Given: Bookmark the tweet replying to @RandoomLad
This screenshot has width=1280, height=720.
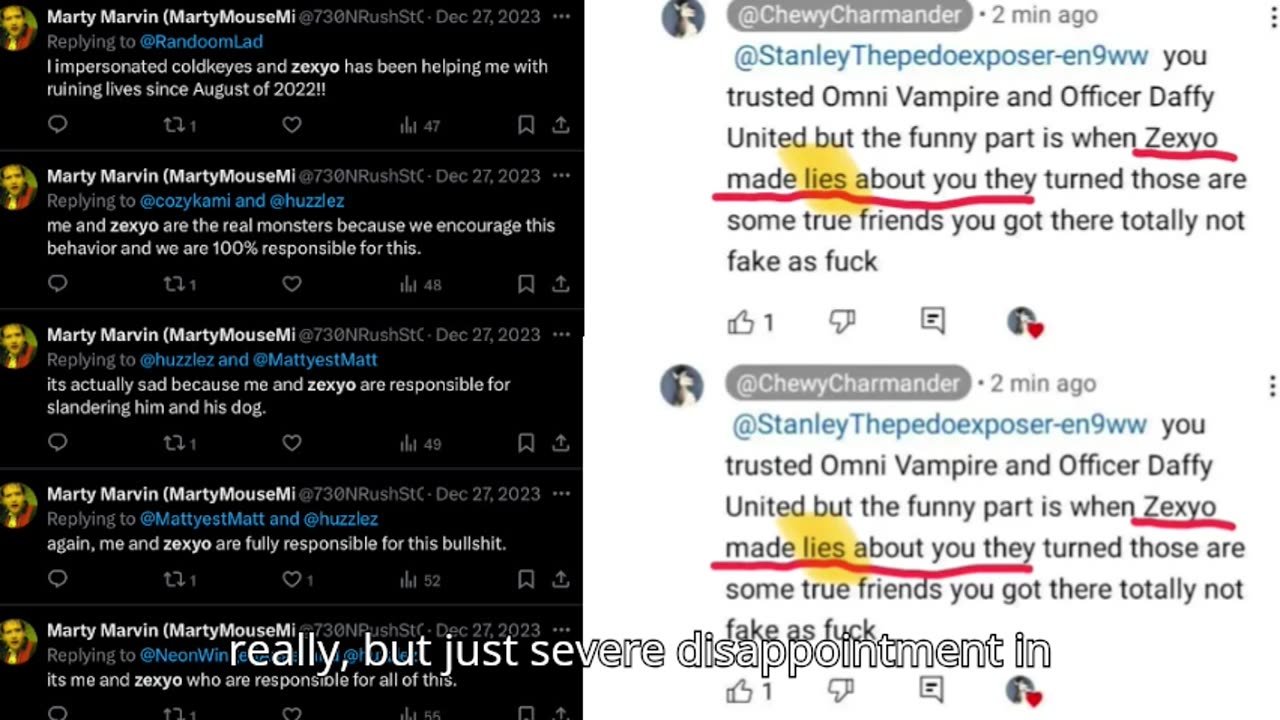Looking at the screenshot, I should (526, 125).
